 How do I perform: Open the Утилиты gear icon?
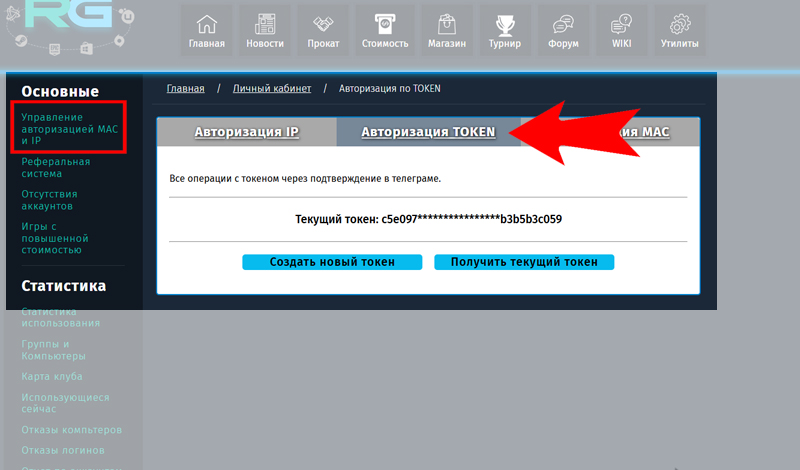pyautogui.click(x=680, y=24)
